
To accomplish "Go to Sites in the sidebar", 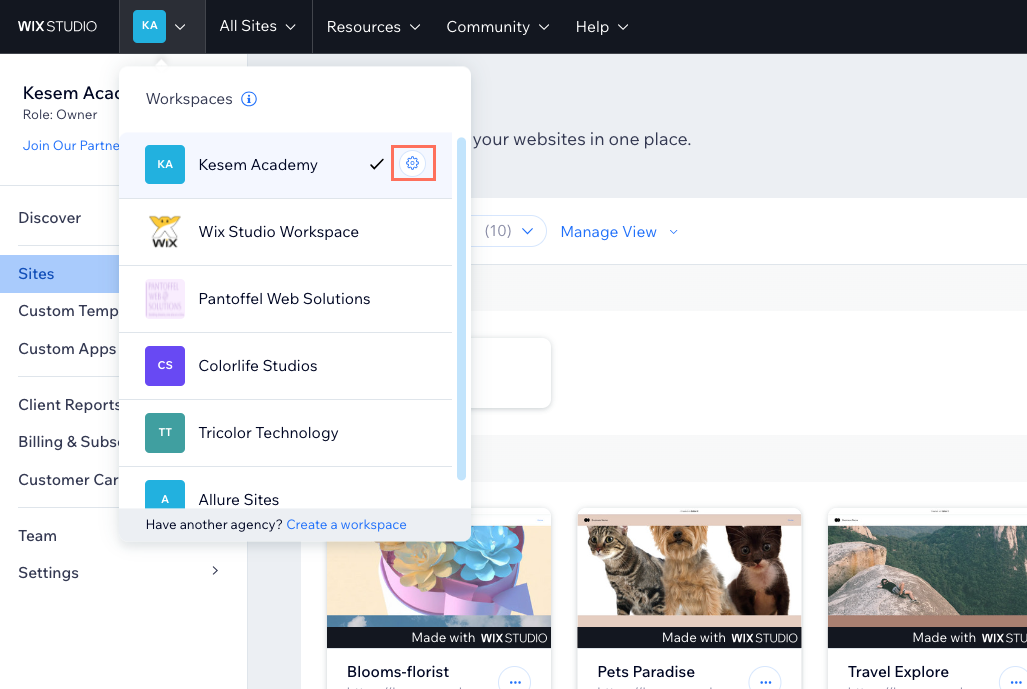I will 60,274.
